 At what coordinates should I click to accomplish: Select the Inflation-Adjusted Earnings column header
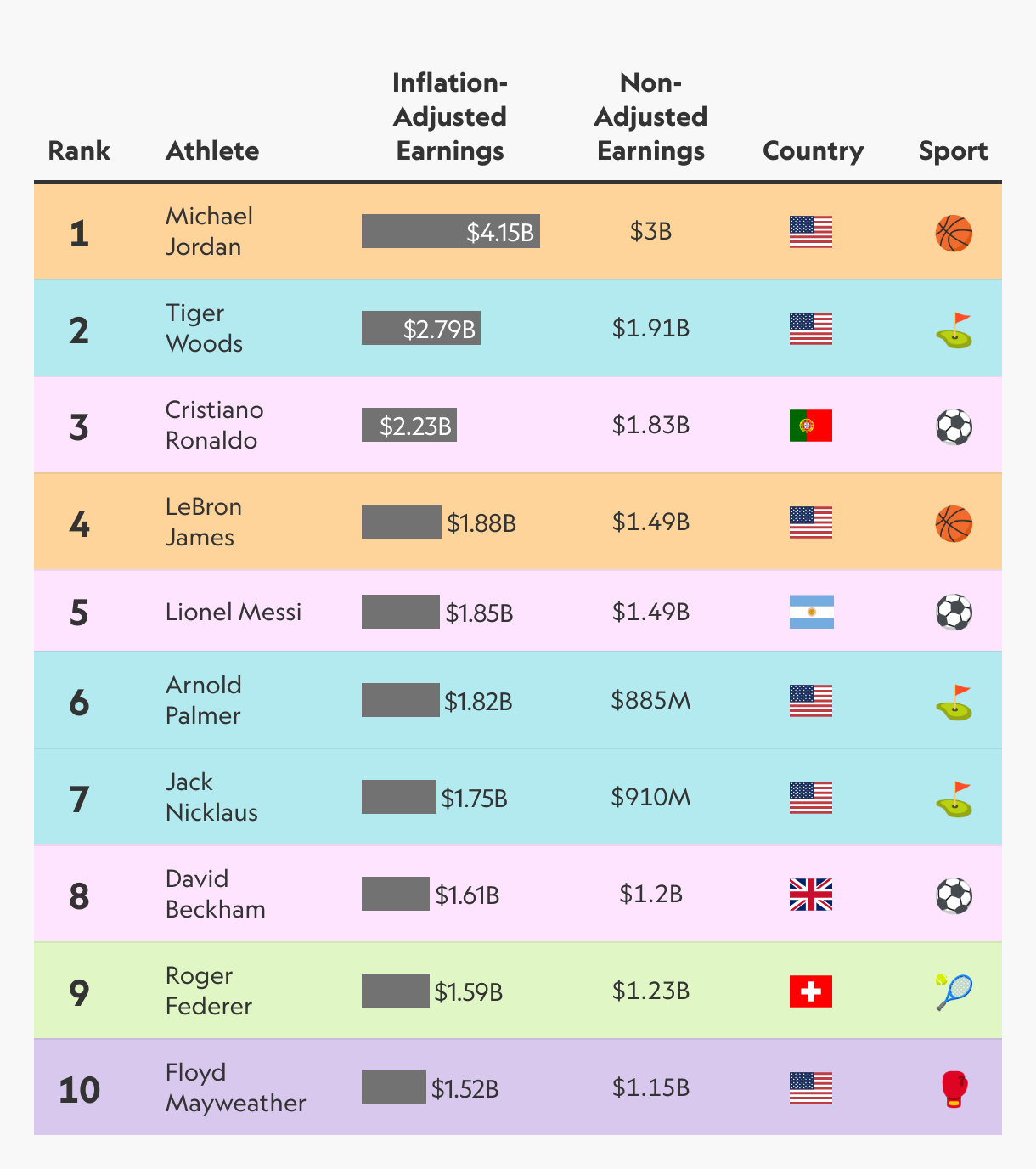pyautogui.click(x=450, y=117)
